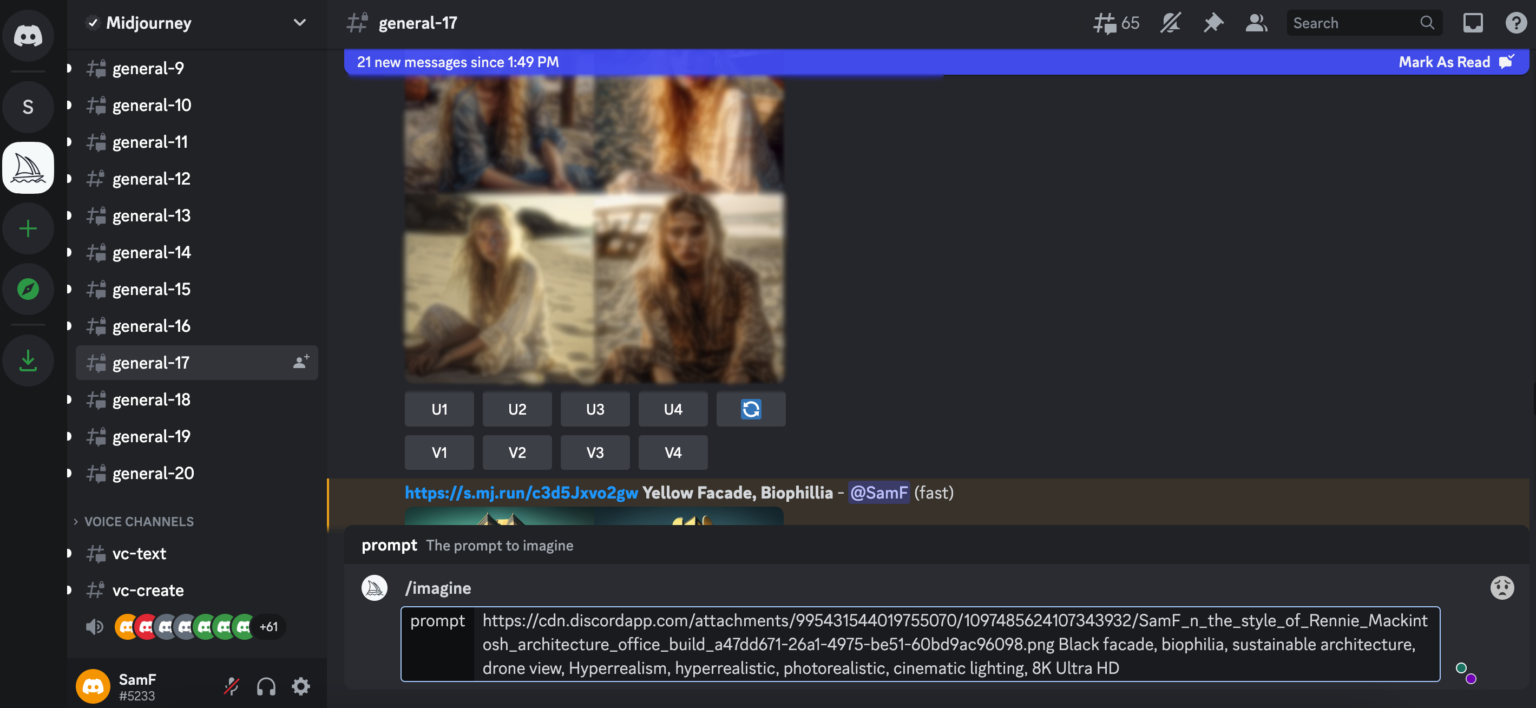Open the threads icon showing 65
Screen dimensions: 1536x708
coord(1116,23)
